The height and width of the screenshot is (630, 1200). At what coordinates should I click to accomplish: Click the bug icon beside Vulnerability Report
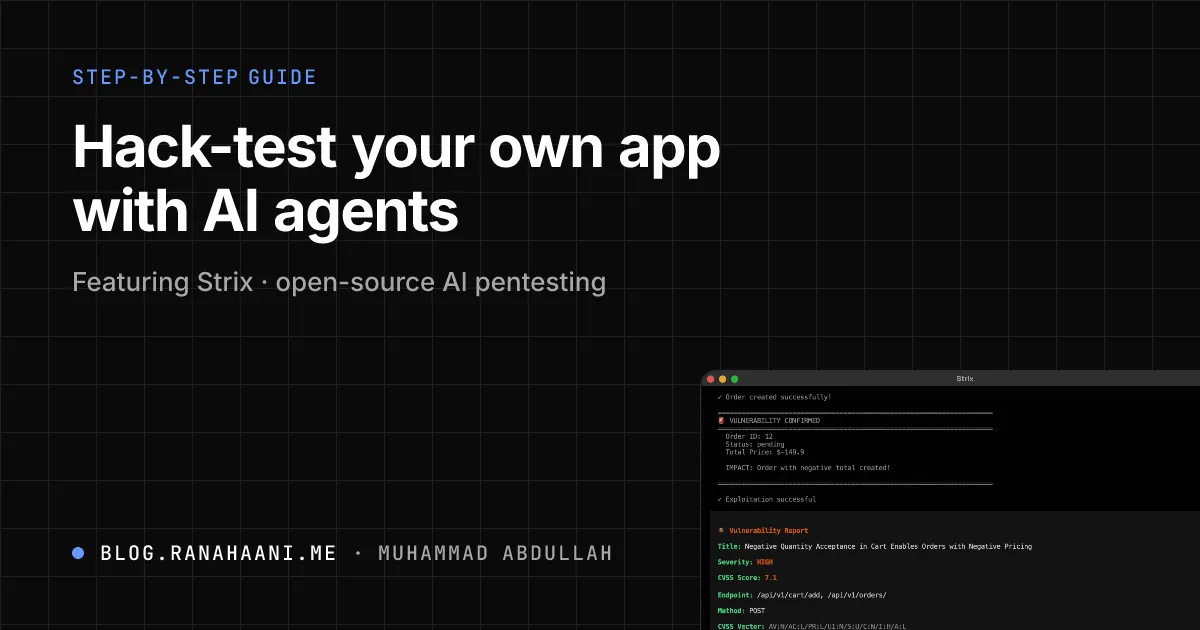721,531
